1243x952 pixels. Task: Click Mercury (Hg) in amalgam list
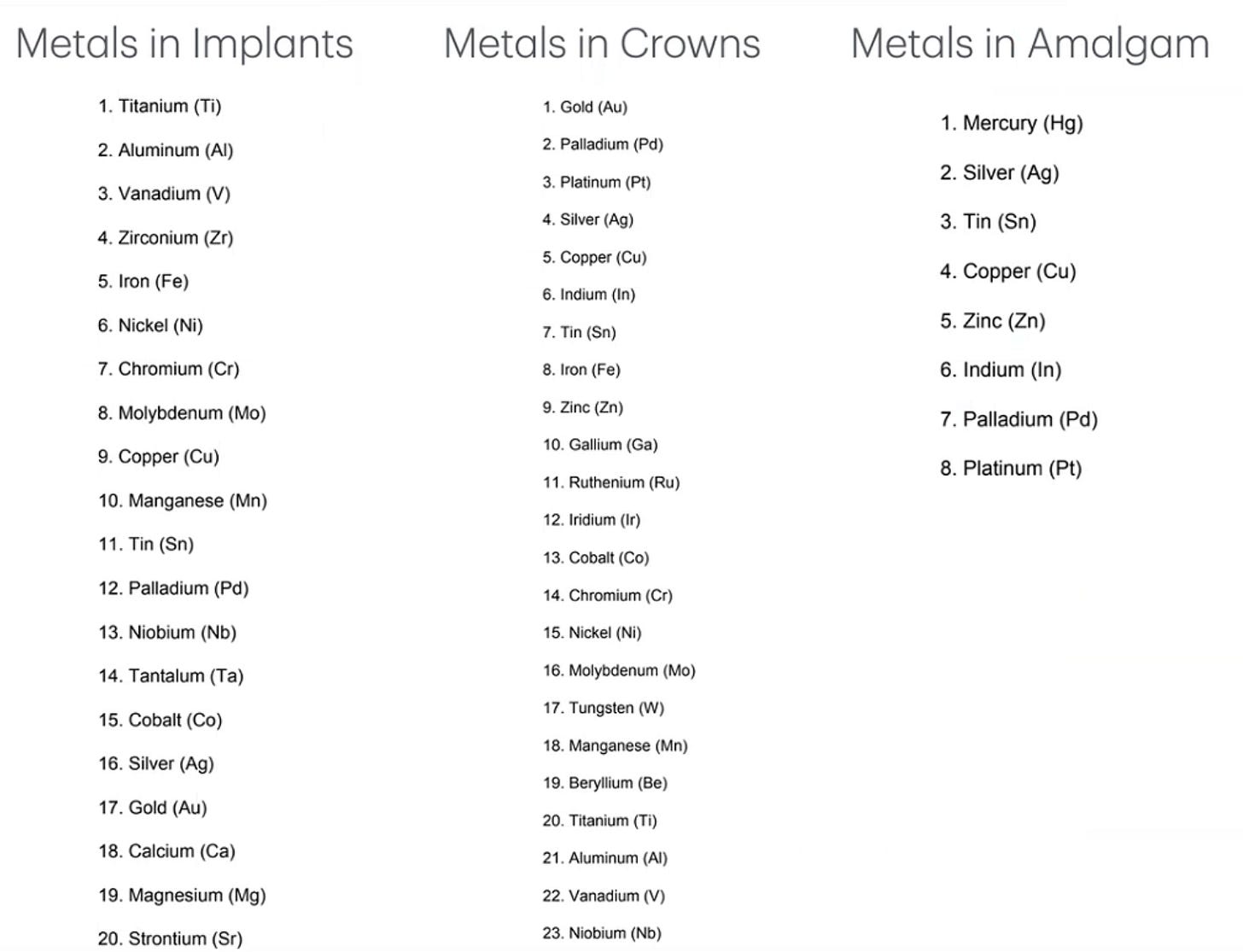click(x=1012, y=123)
